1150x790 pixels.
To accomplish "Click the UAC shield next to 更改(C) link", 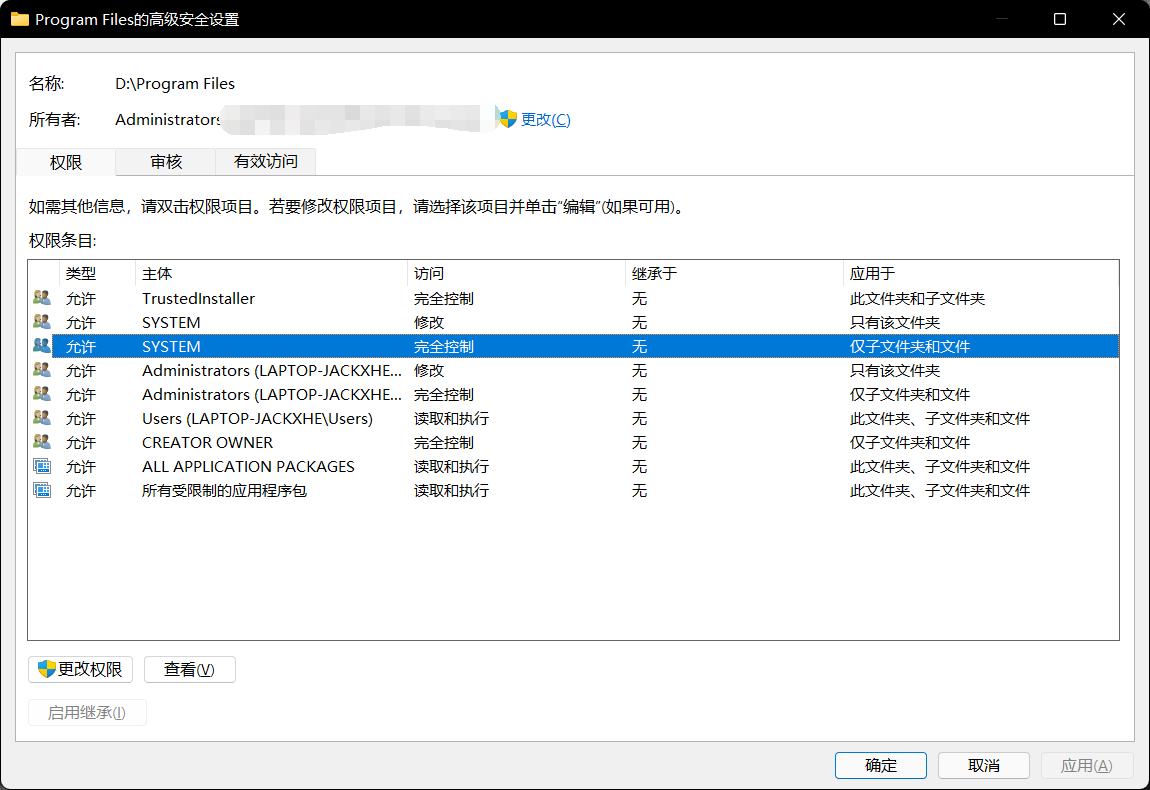I will pos(506,118).
